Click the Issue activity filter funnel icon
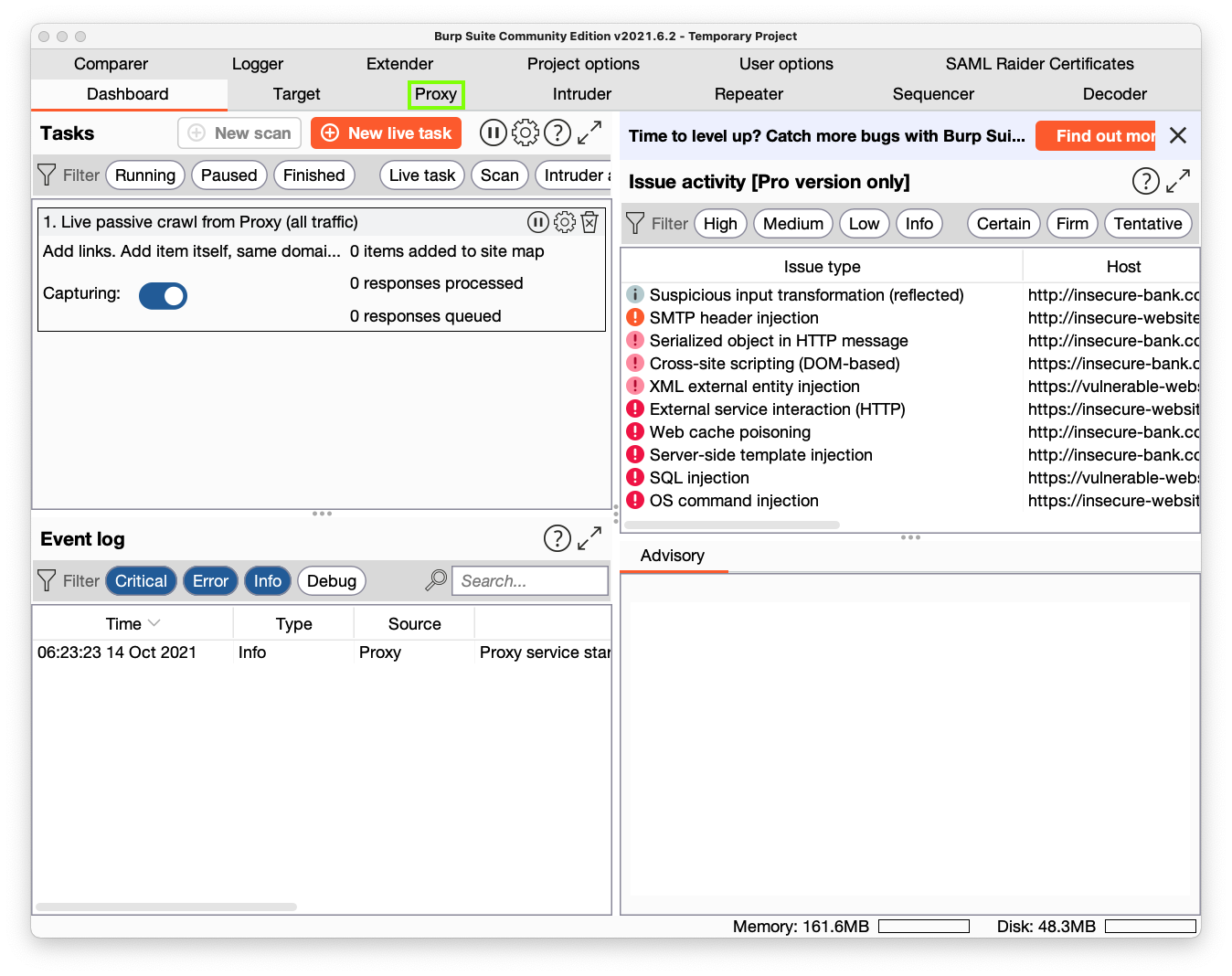Viewport: 1232px width, 976px height. point(635,223)
